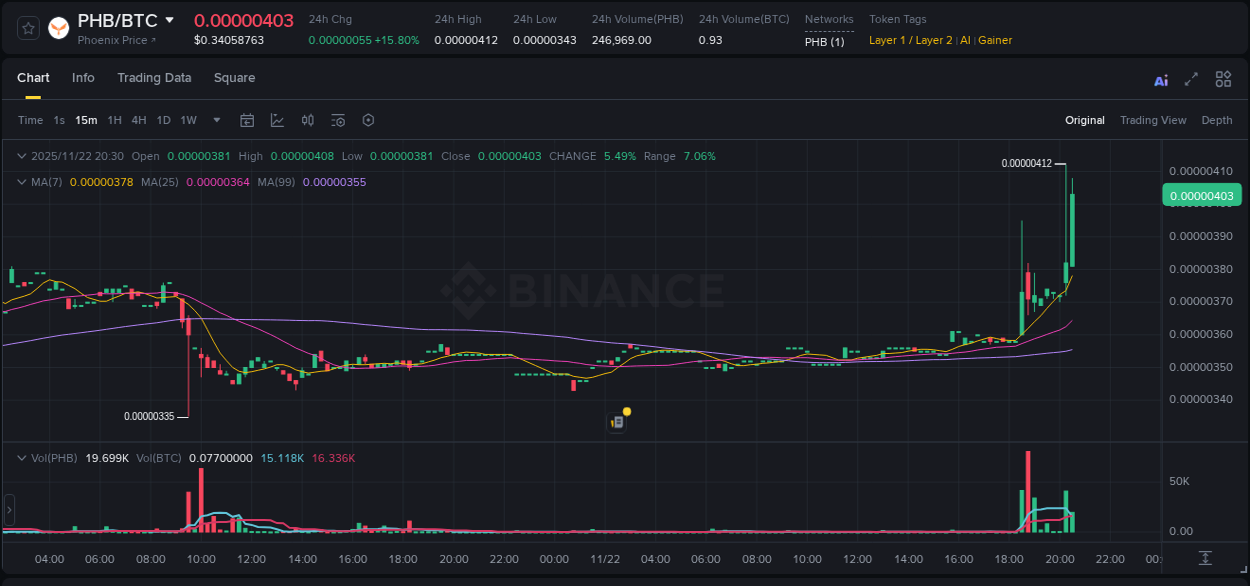Toggle the favorite star for PHB/BTC

click(28, 28)
